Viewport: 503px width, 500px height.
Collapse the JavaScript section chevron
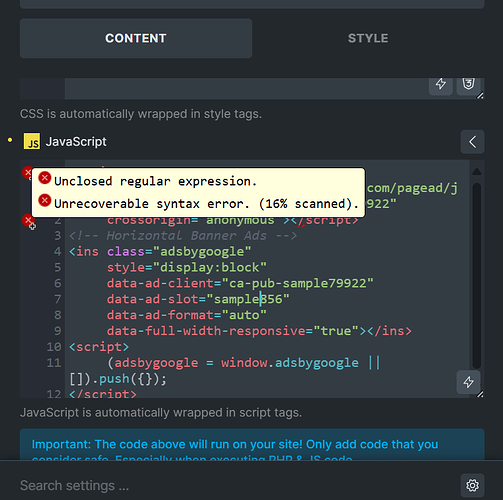coord(472,142)
